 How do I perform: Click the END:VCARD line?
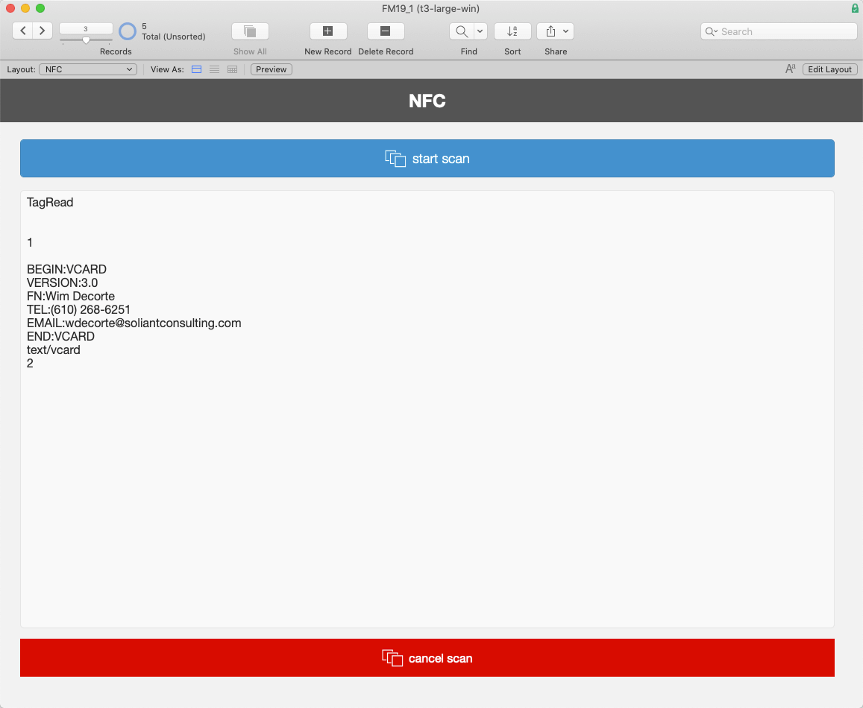(x=61, y=336)
